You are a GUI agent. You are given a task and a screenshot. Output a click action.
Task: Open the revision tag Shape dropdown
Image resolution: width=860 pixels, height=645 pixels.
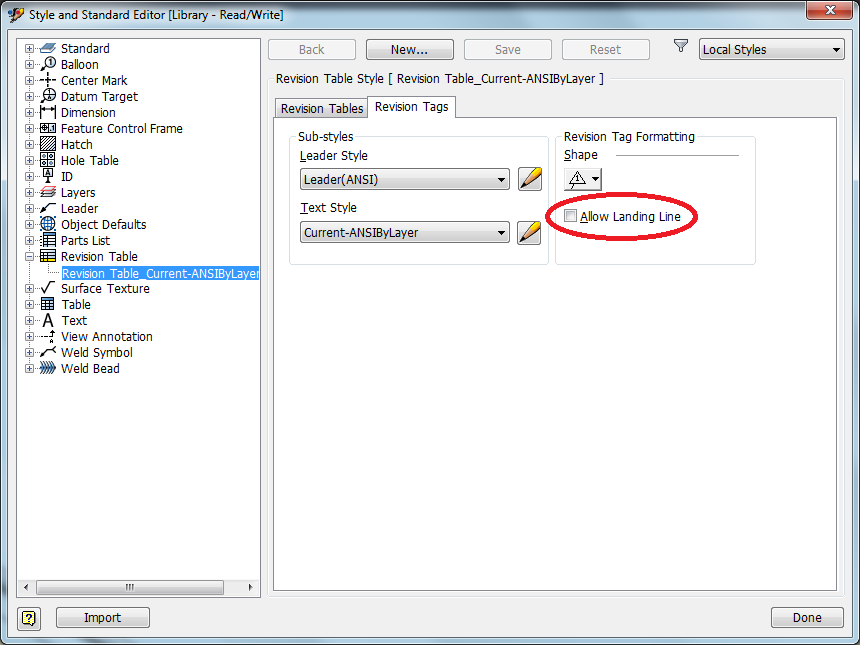(581, 178)
